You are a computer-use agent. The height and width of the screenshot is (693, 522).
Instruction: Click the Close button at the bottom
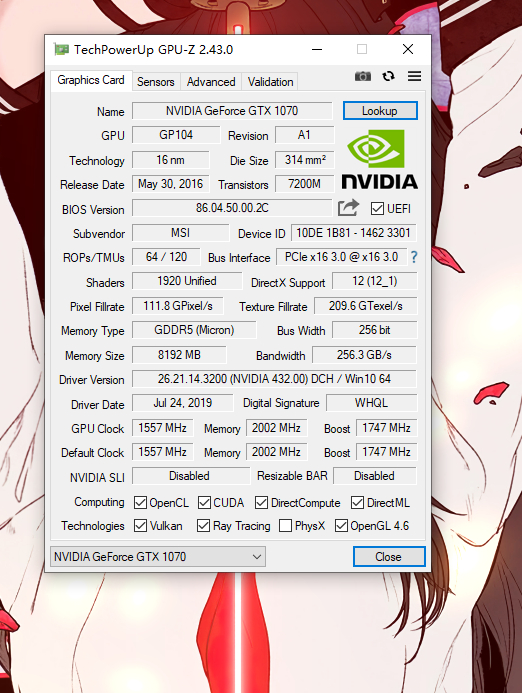[x=389, y=556]
